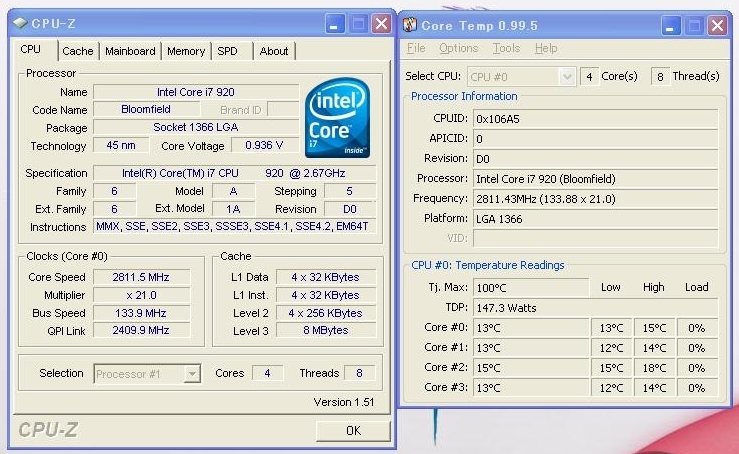The width and height of the screenshot is (739, 454).
Task: Click the Bus Speed value '133.9 MHz'
Action: [141, 313]
